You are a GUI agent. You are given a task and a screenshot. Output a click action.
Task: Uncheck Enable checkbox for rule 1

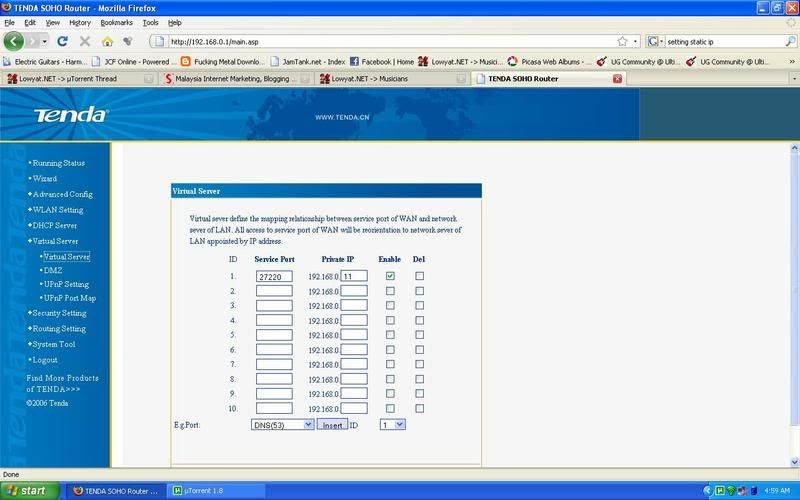pos(390,276)
